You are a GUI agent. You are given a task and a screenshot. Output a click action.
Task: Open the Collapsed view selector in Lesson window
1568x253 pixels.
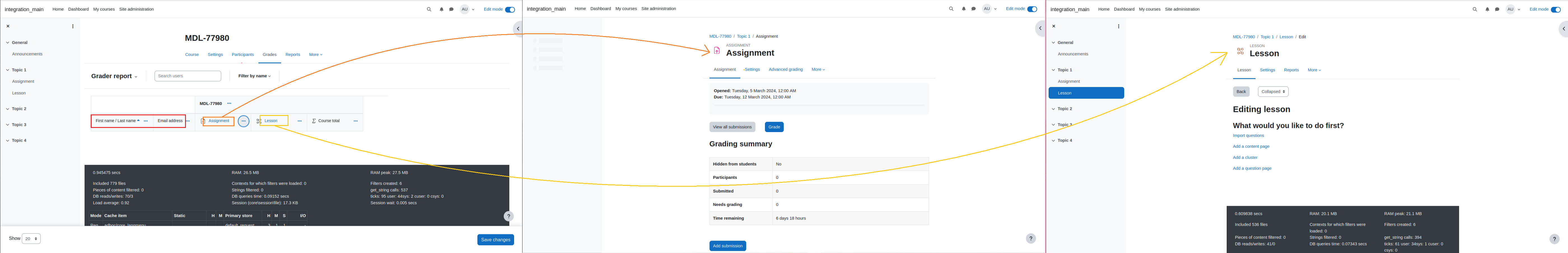coord(1273,92)
